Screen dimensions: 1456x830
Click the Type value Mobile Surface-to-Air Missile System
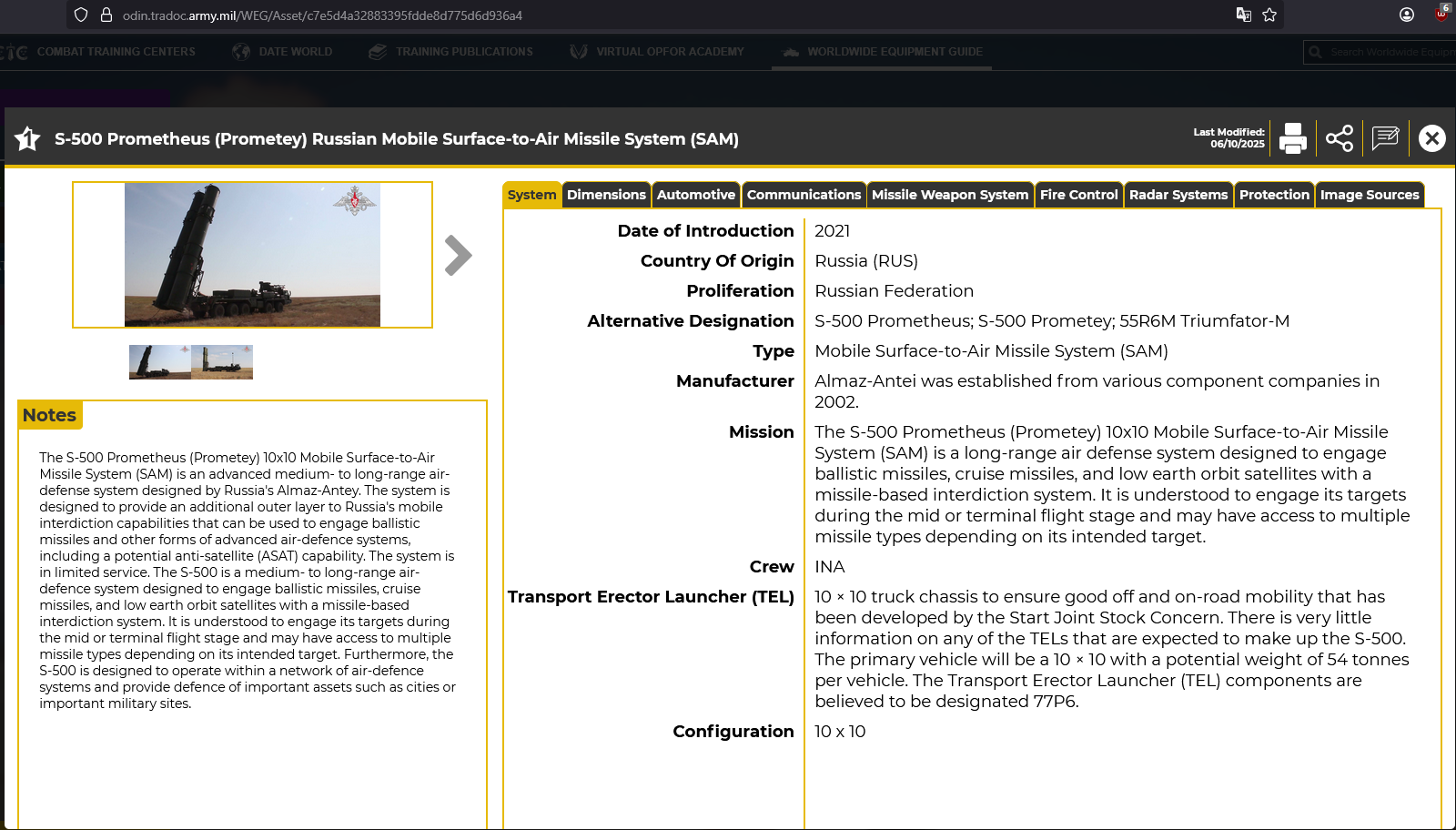click(992, 351)
